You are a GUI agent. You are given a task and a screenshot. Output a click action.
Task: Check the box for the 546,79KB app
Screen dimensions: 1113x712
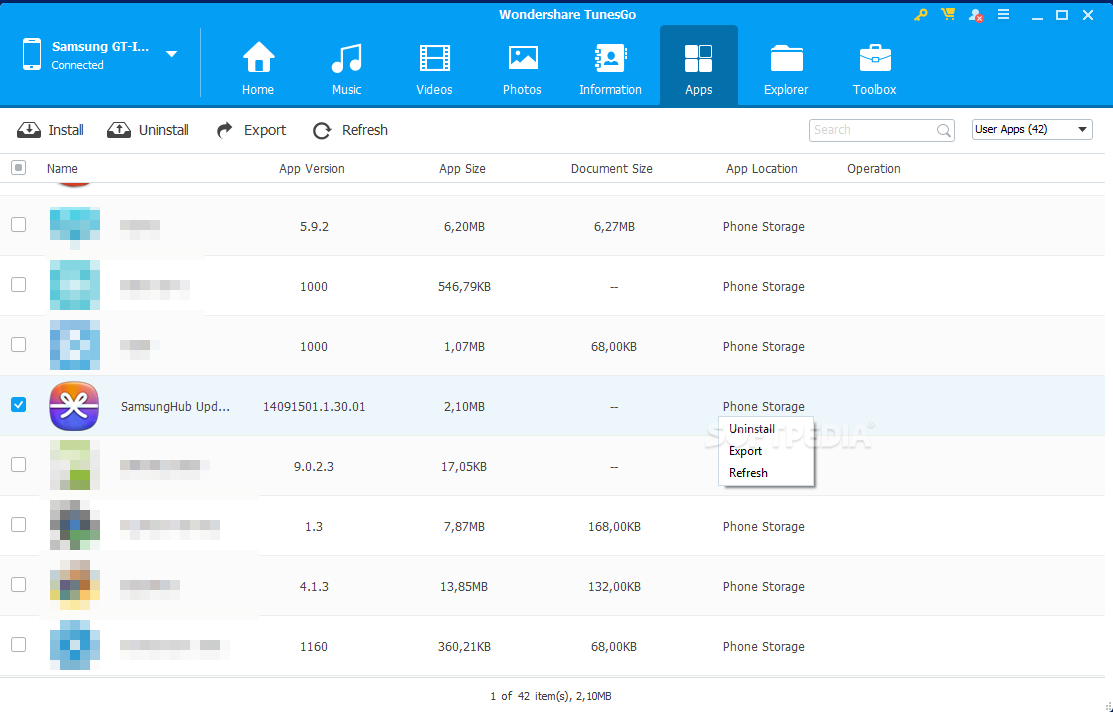pos(18,285)
